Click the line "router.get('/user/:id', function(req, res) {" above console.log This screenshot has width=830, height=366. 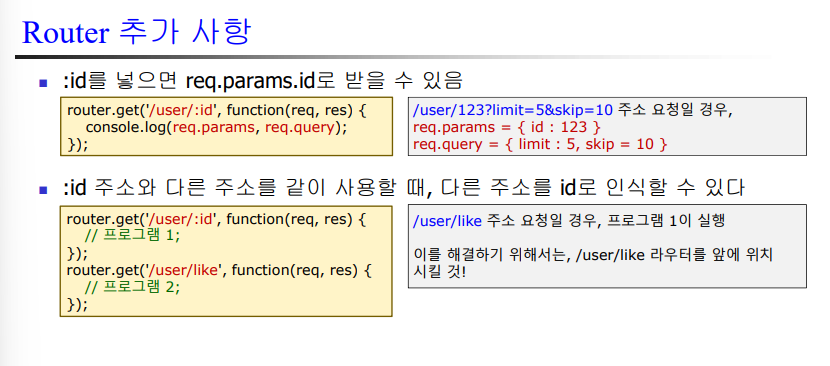(216, 111)
